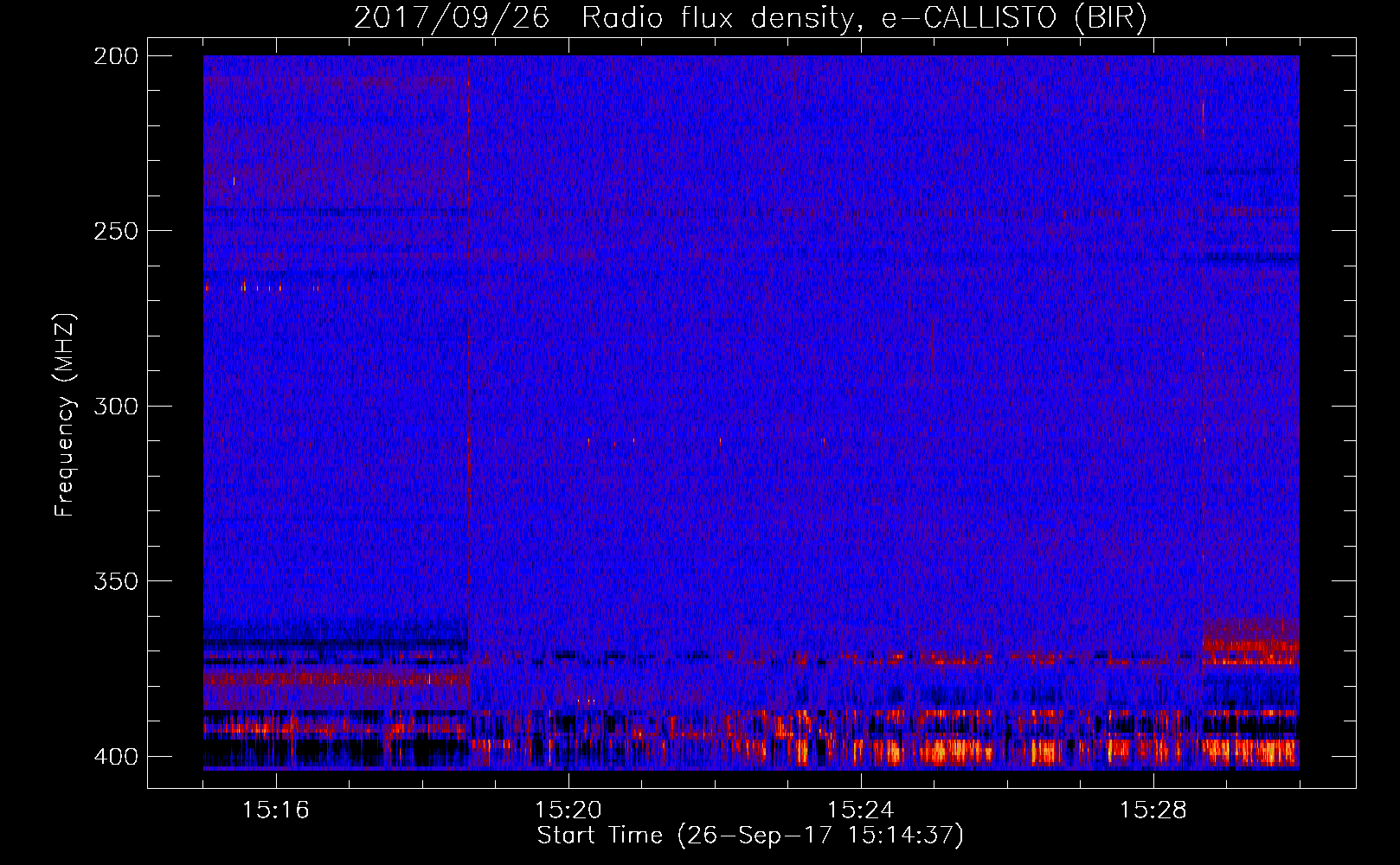Click the 300 frequency tick label
Viewport: 1400px width, 865px height.
pos(115,406)
